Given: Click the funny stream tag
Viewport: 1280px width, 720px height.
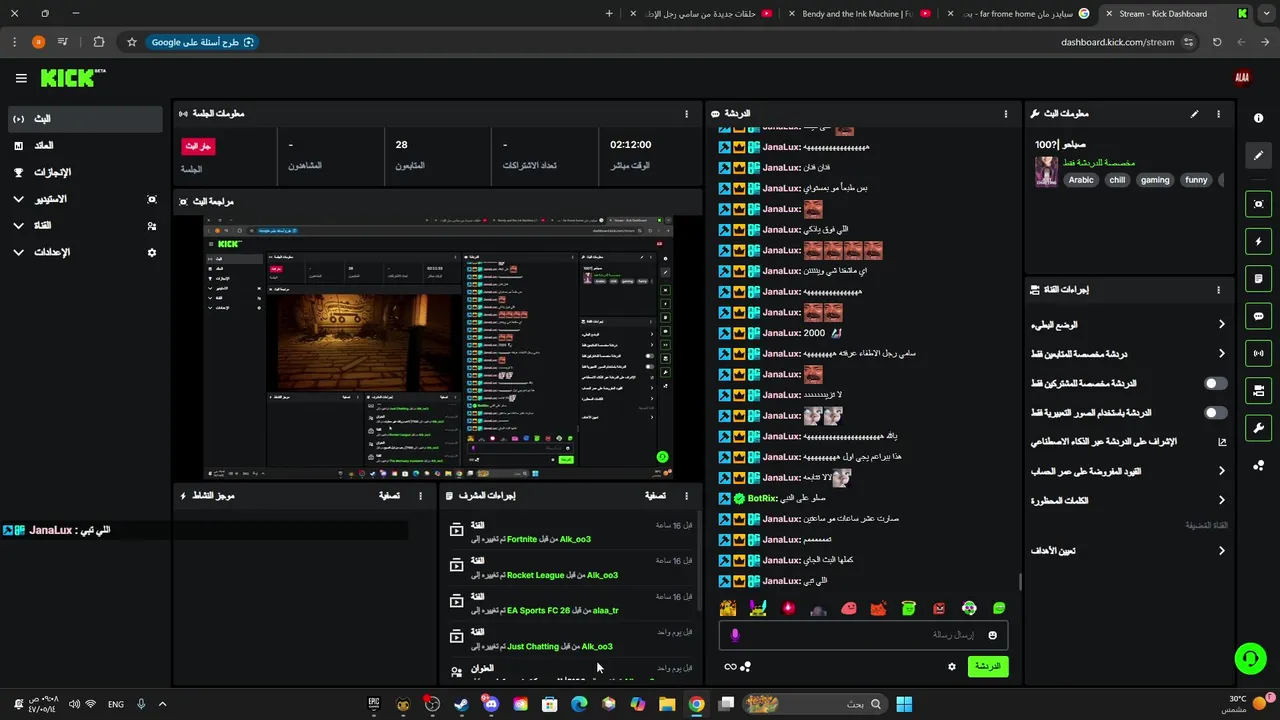Looking at the screenshot, I should click(x=1196, y=180).
